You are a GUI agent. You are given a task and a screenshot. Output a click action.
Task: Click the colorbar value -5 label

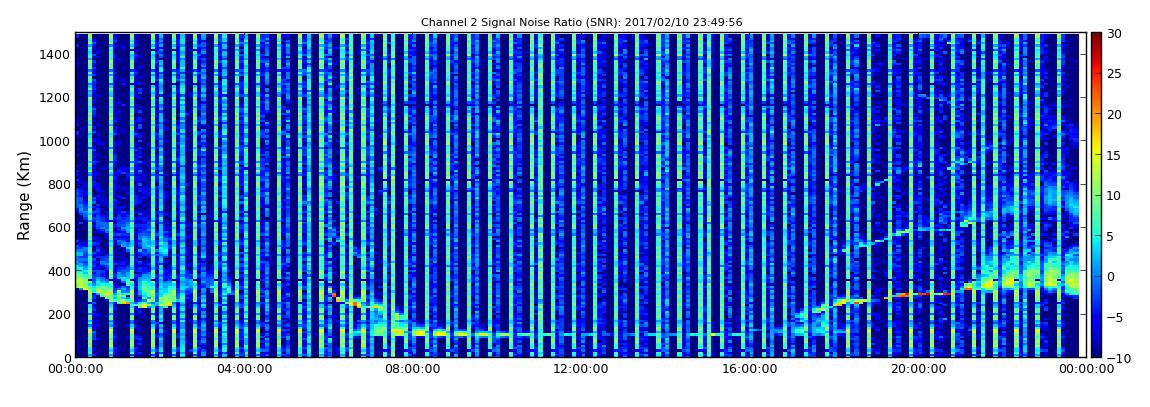(x=1114, y=317)
